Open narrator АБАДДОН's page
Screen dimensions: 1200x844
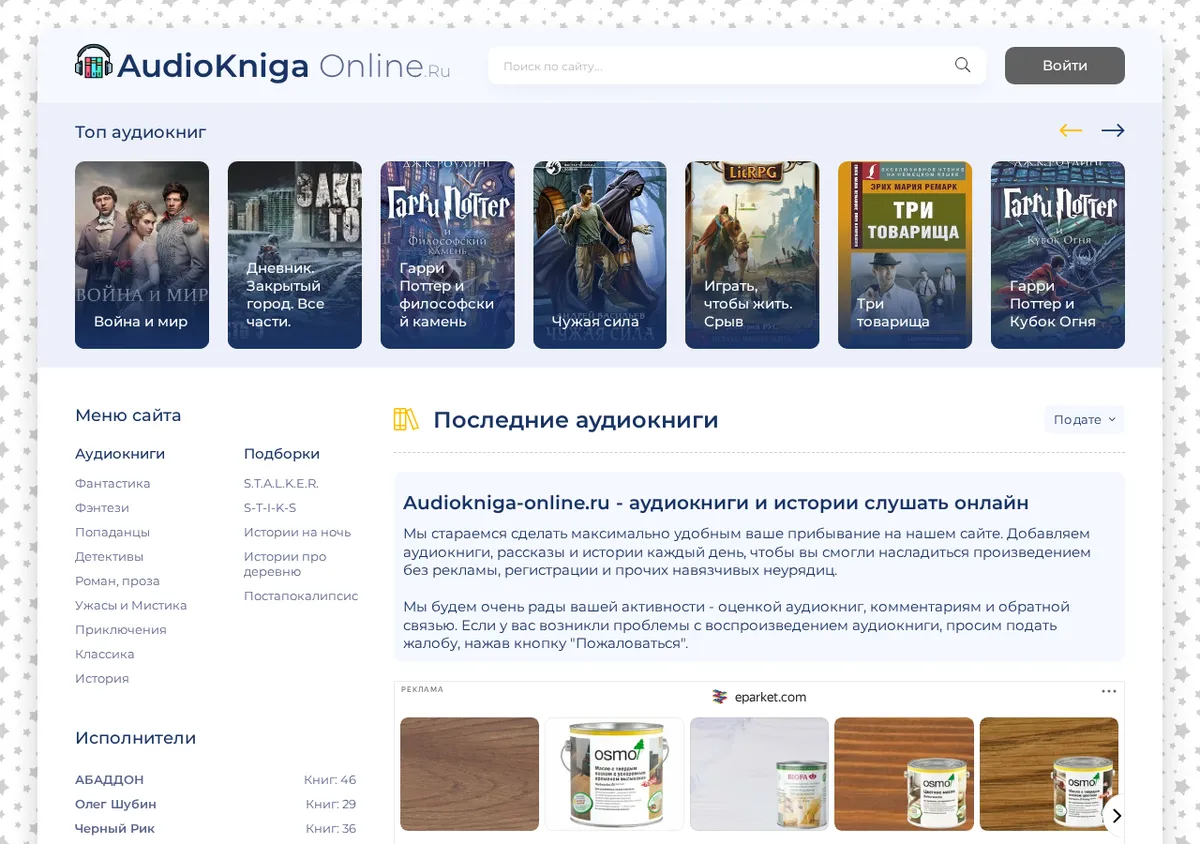click(x=109, y=780)
